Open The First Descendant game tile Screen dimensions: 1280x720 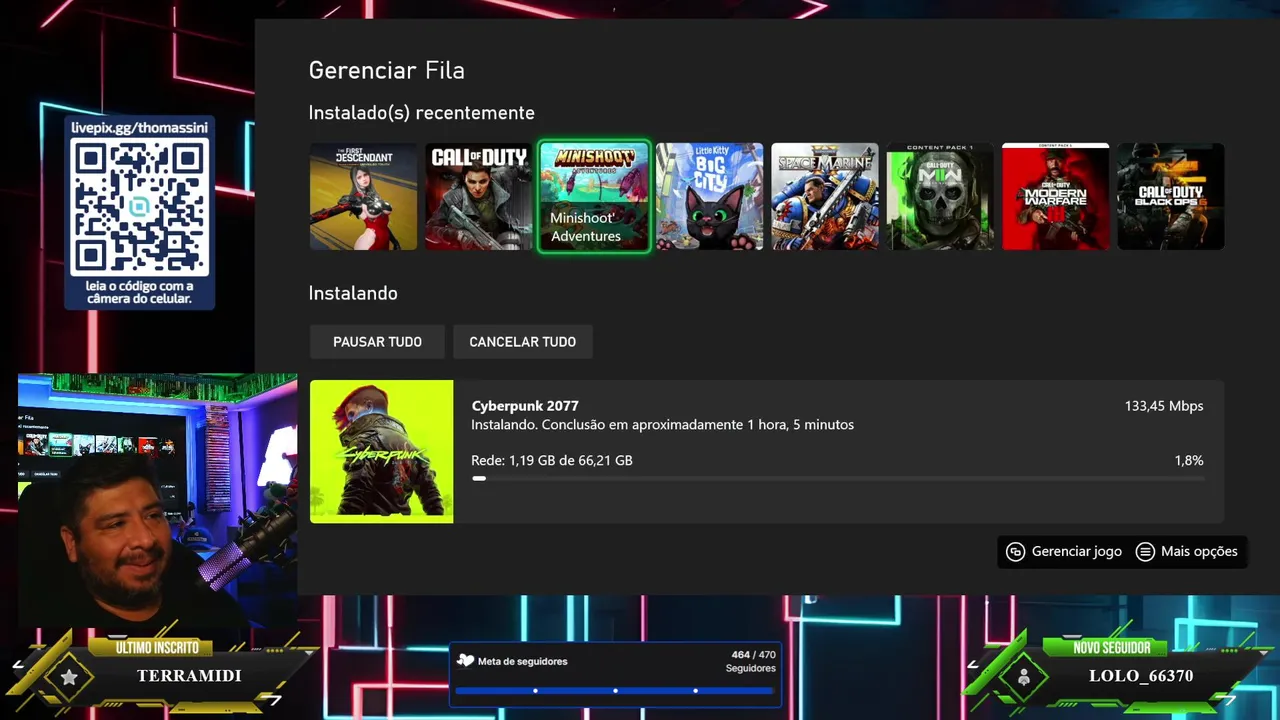click(x=363, y=196)
